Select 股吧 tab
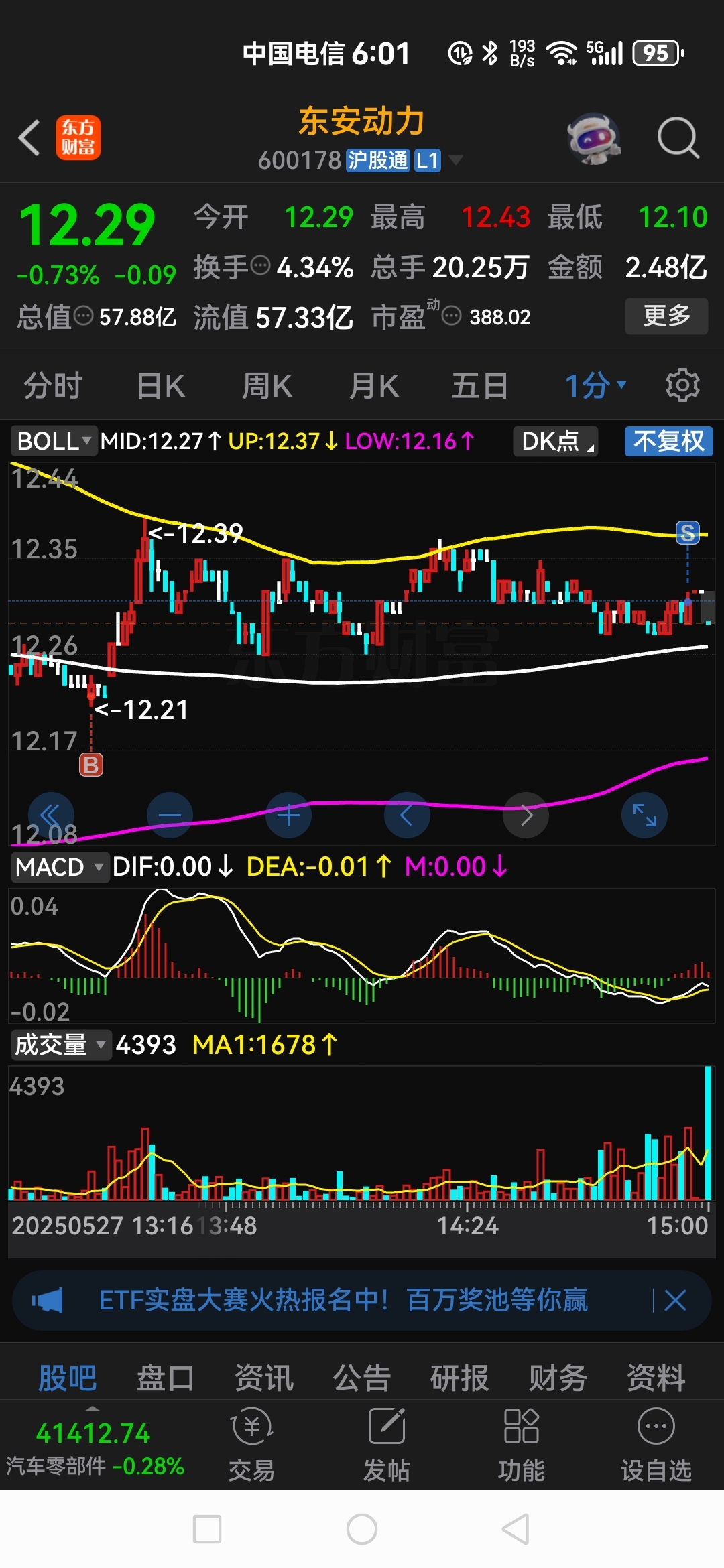Viewport: 724px width, 1568px height. (x=67, y=1378)
